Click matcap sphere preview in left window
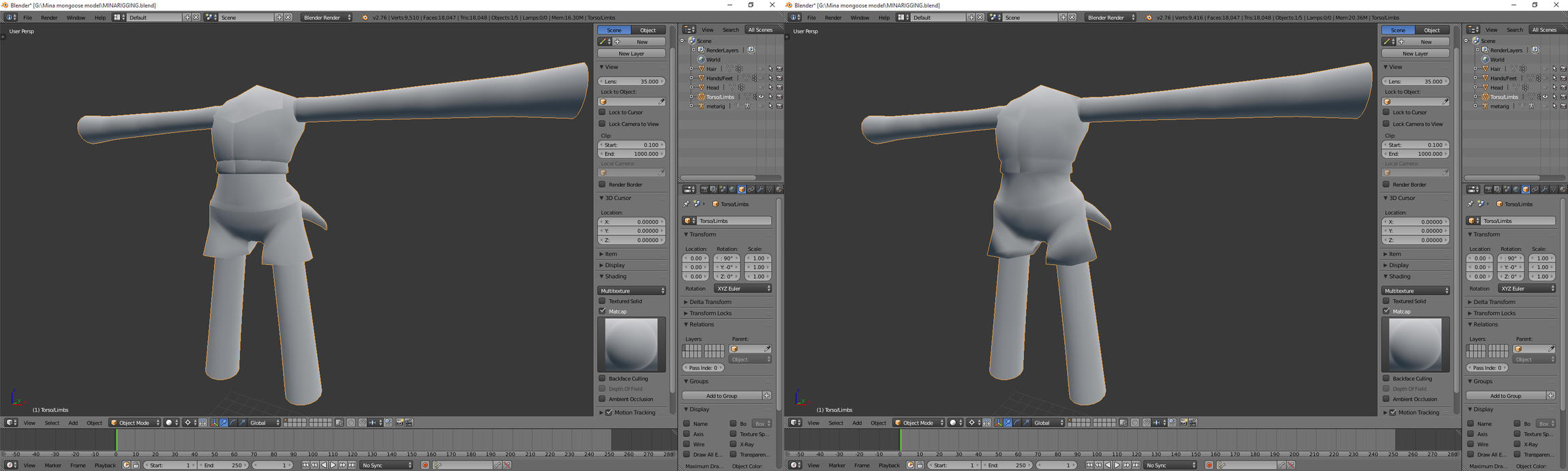Image resolution: width=1568 pixels, height=471 pixels. tap(631, 344)
